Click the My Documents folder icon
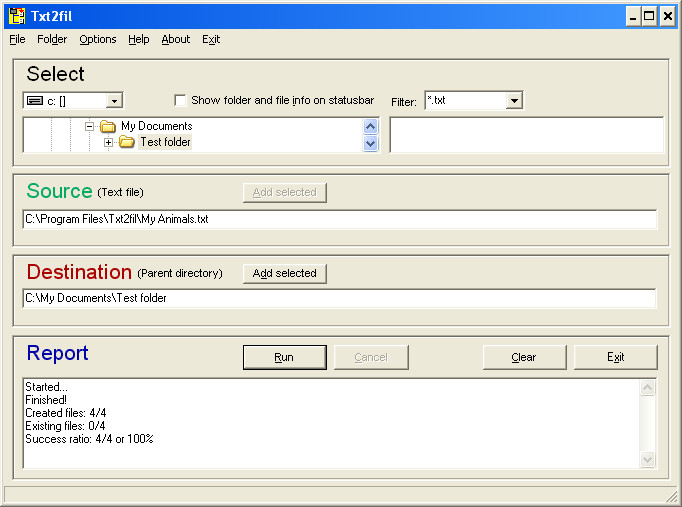Viewport: 682px width, 507px height. coord(108,127)
